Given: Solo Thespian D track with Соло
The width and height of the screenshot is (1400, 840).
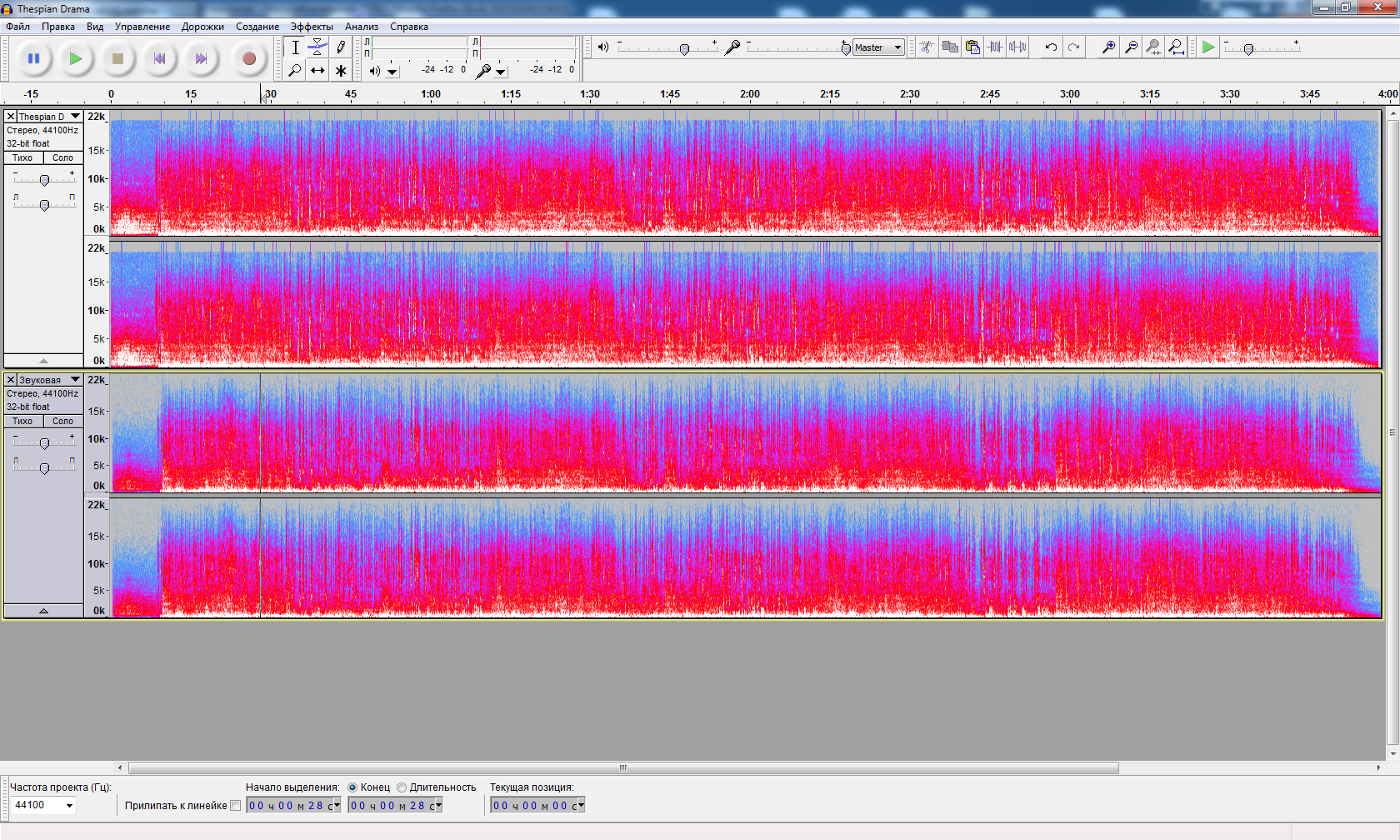Looking at the screenshot, I should (x=63, y=157).
